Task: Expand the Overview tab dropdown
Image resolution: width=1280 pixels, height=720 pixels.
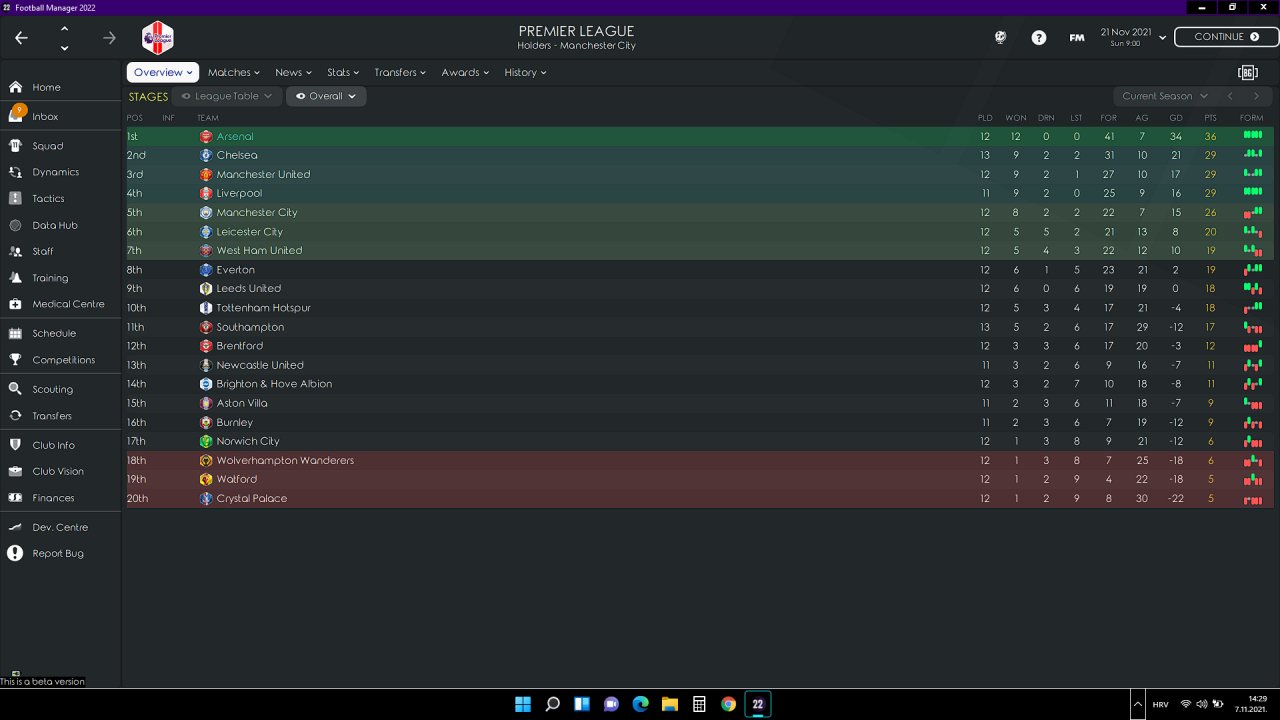Action: 163,72
